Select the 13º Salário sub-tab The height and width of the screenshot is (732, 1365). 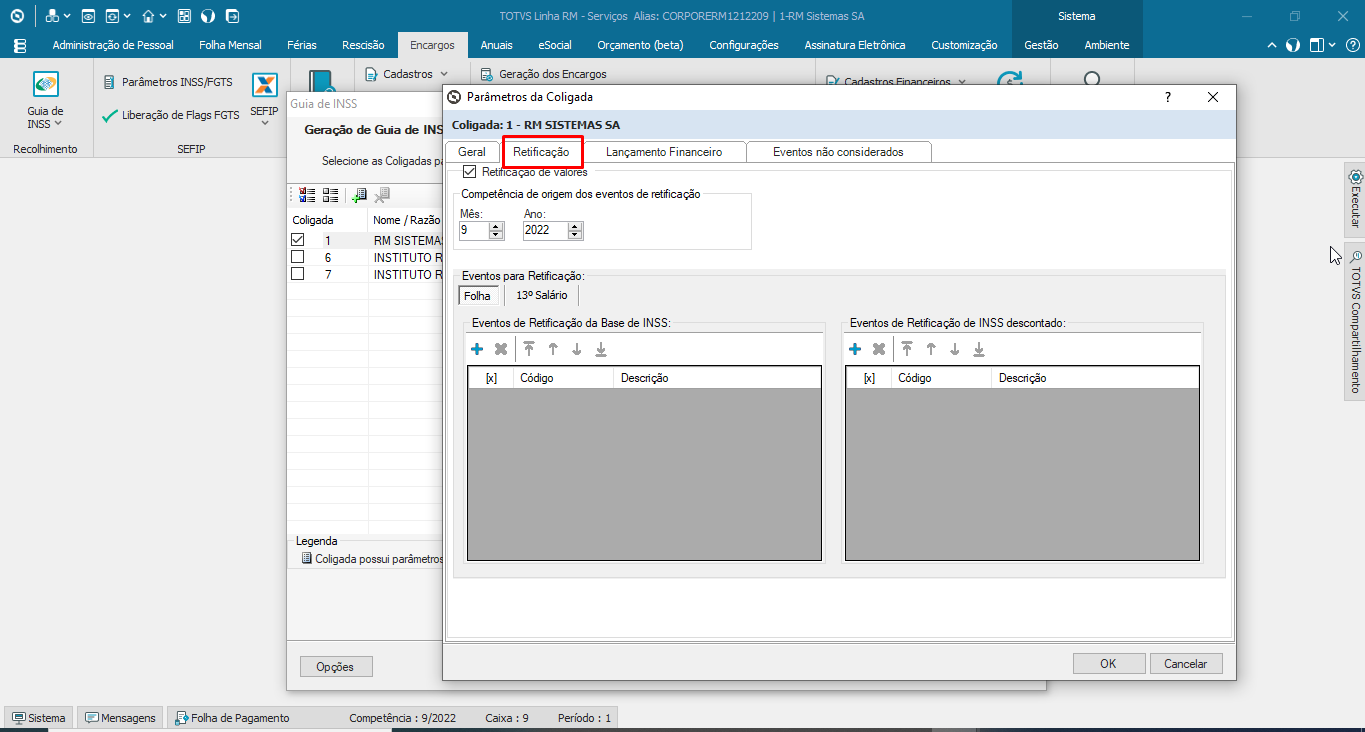pos(542,295)
